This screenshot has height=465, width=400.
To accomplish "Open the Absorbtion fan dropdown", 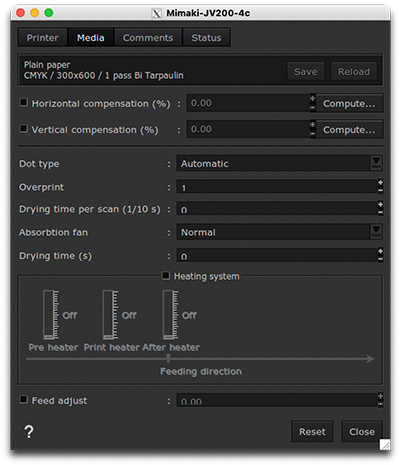I will (x=279, y=232).
